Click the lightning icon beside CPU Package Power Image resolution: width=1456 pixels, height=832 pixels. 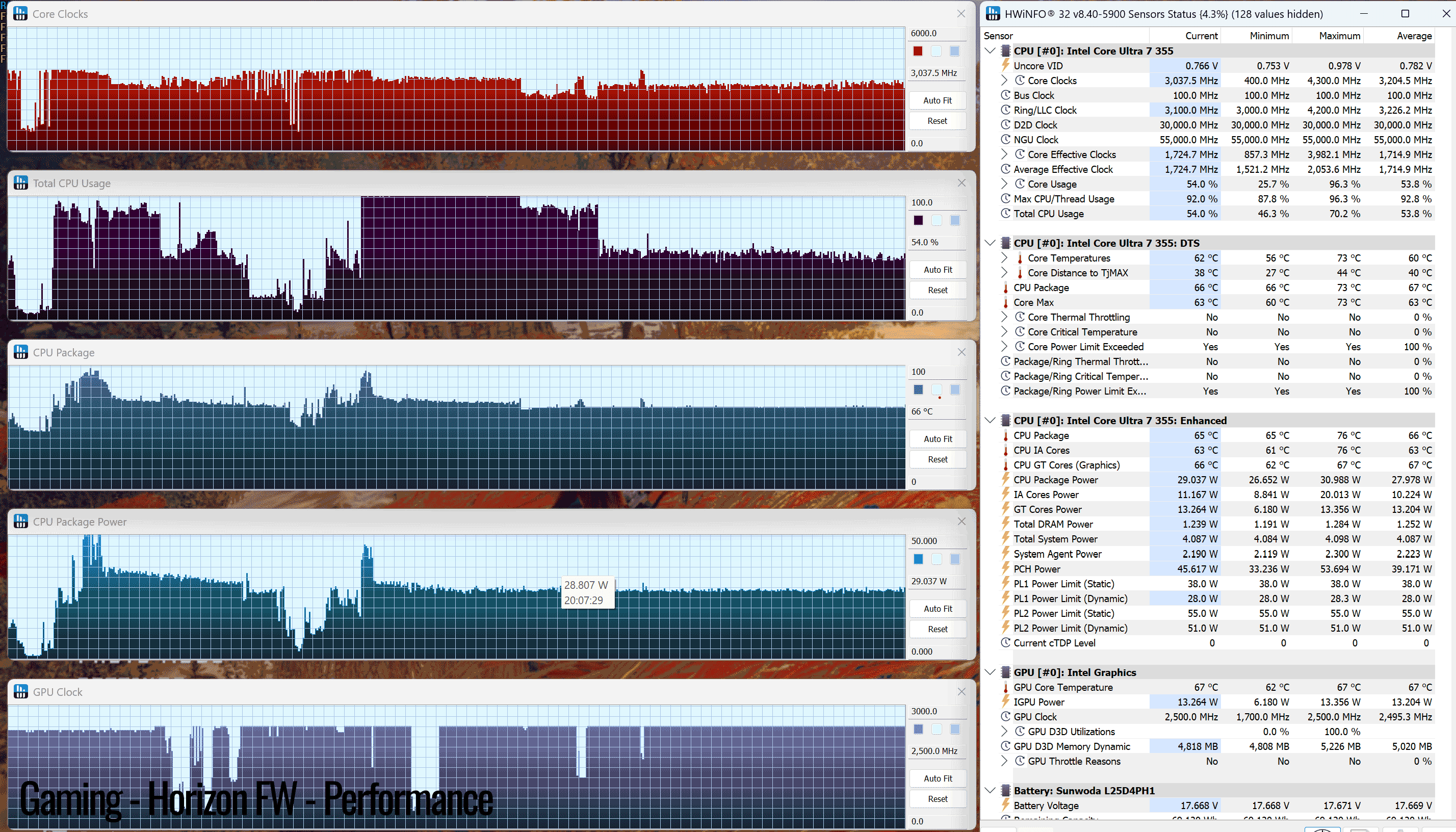[1006, 480]
